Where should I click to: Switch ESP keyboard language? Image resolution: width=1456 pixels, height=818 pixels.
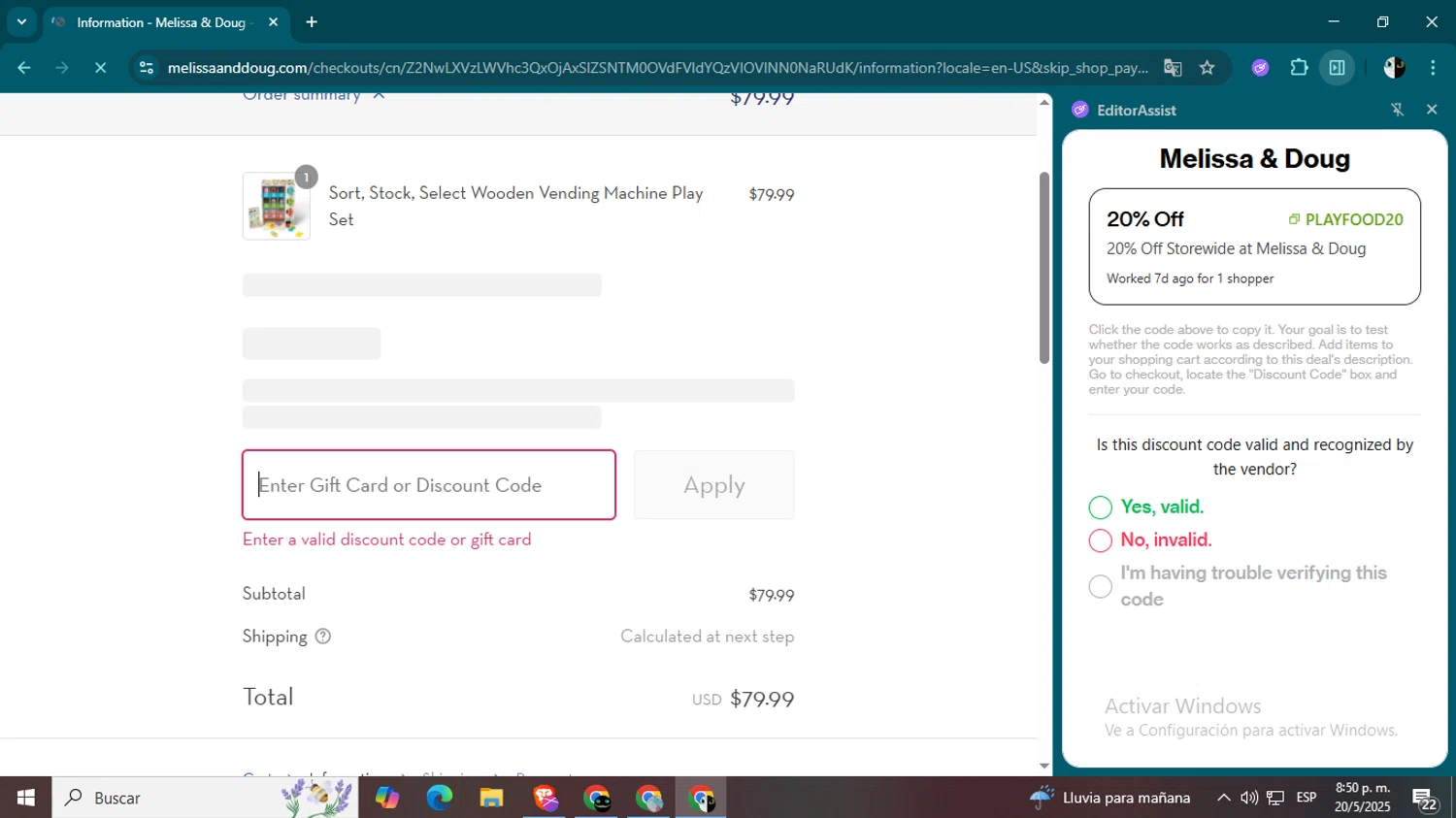1307,798
